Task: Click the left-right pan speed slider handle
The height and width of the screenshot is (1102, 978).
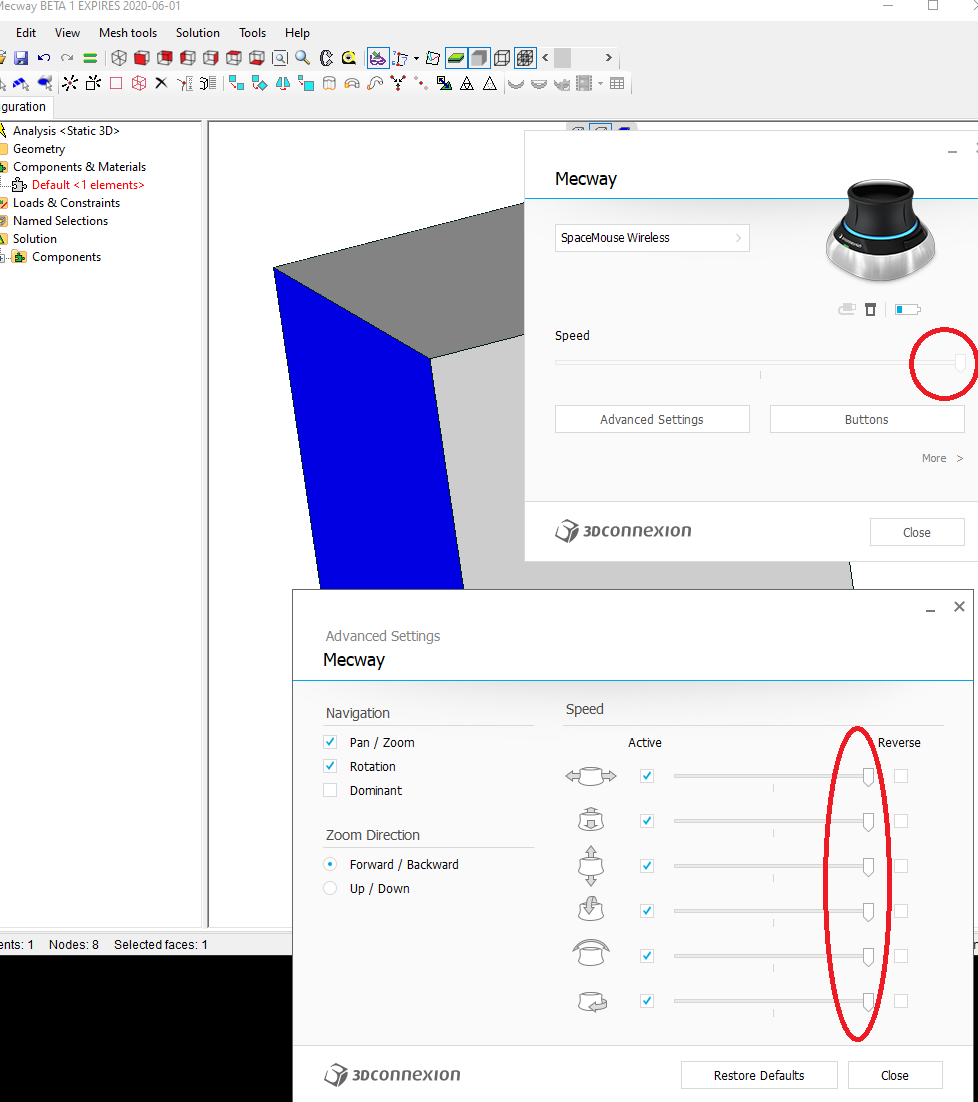Action: click(868, 777)
